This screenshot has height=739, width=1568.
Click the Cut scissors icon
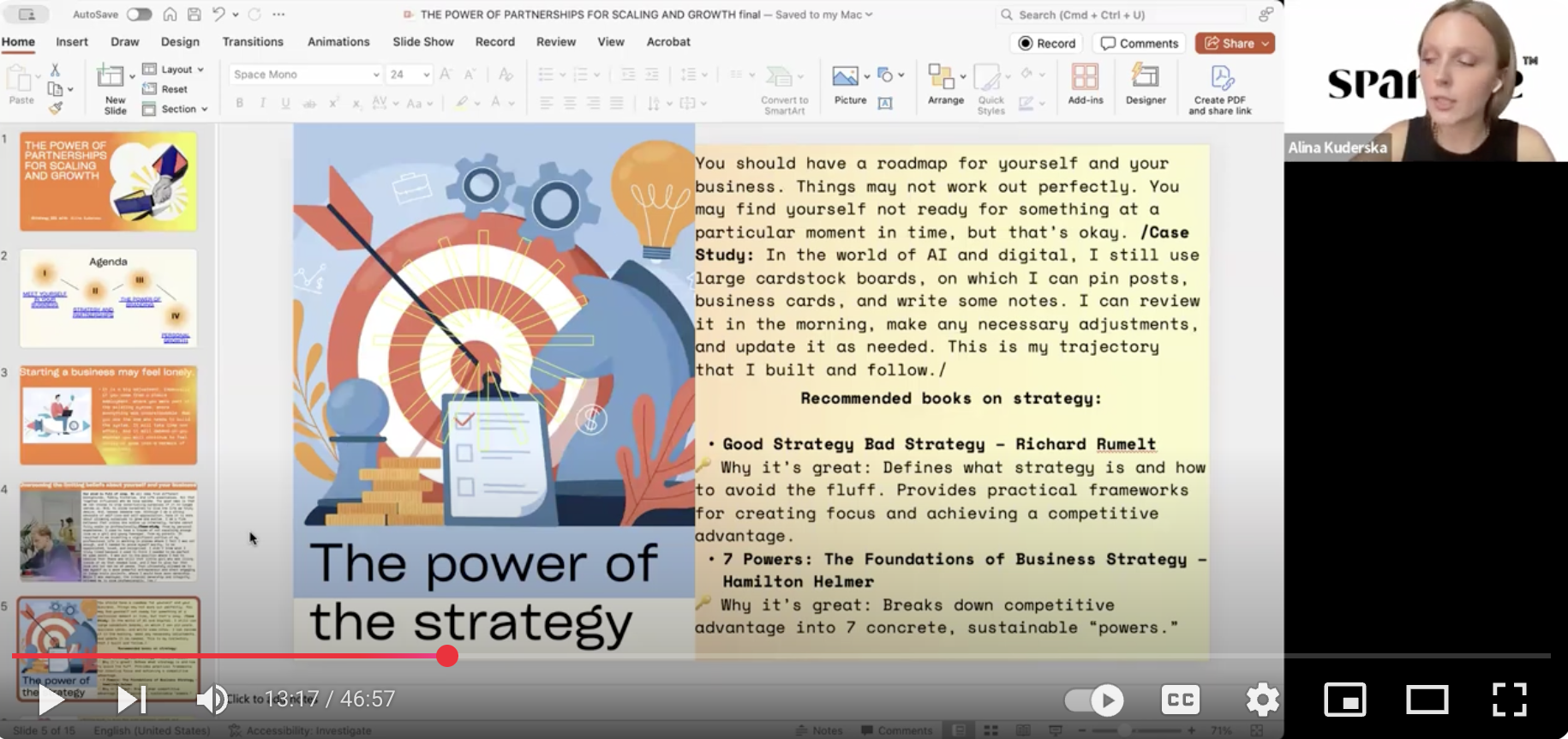pyautogui.click(x=55, y=69)
